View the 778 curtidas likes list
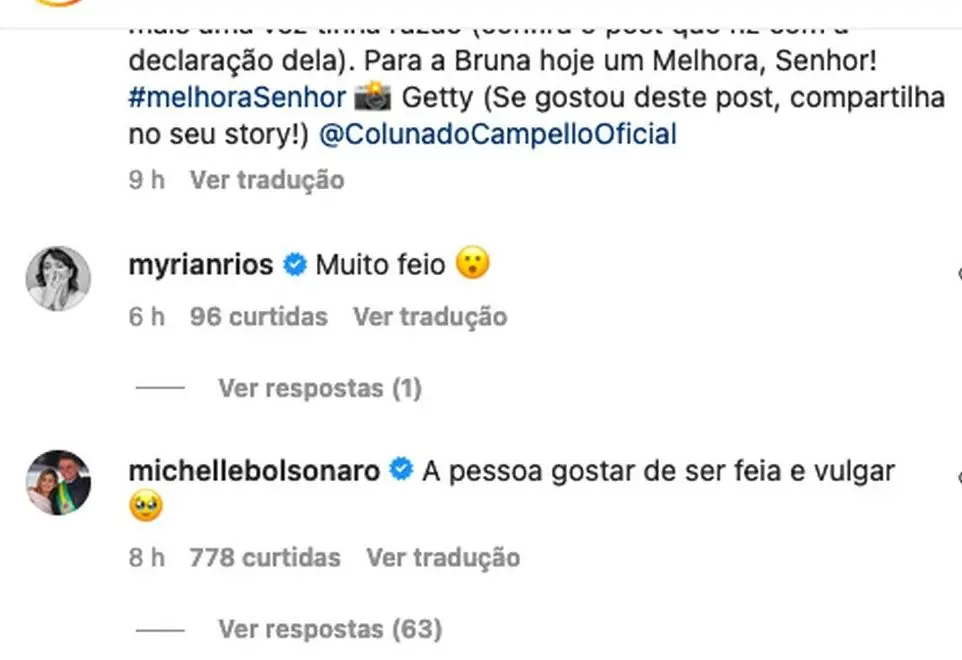The height and width of the screenshot is (660, 962). (x=264, y=557)
